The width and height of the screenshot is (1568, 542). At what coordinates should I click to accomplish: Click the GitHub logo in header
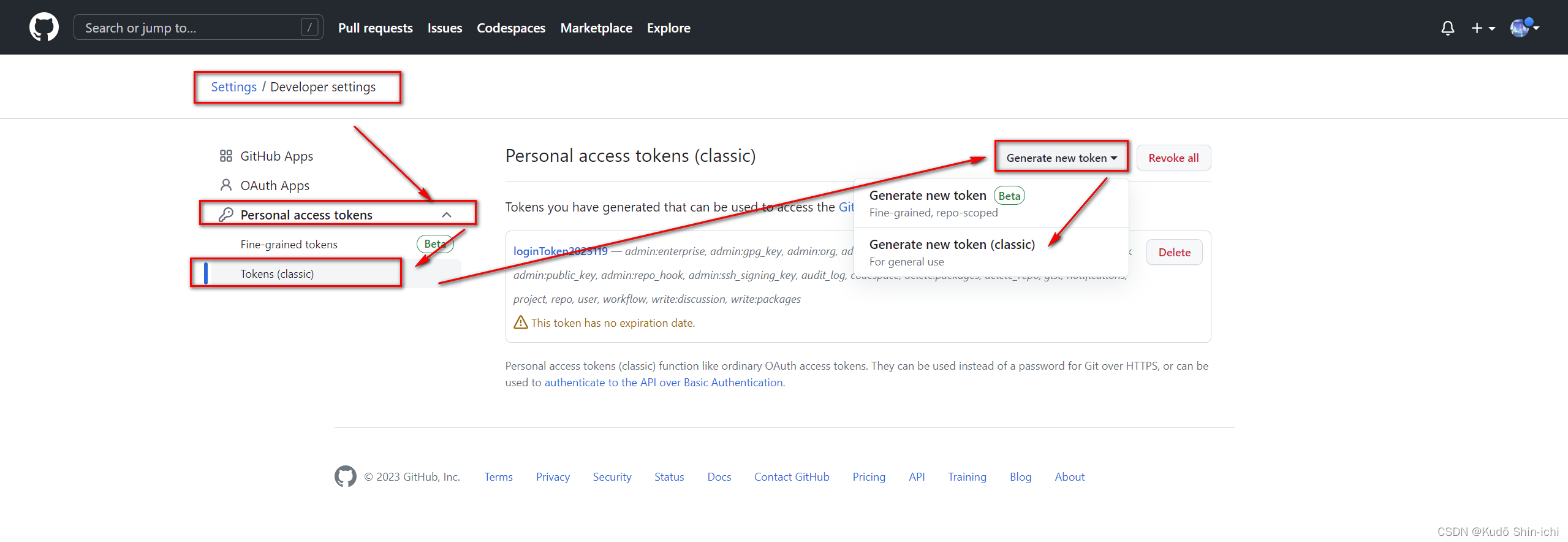pos(44,28)
